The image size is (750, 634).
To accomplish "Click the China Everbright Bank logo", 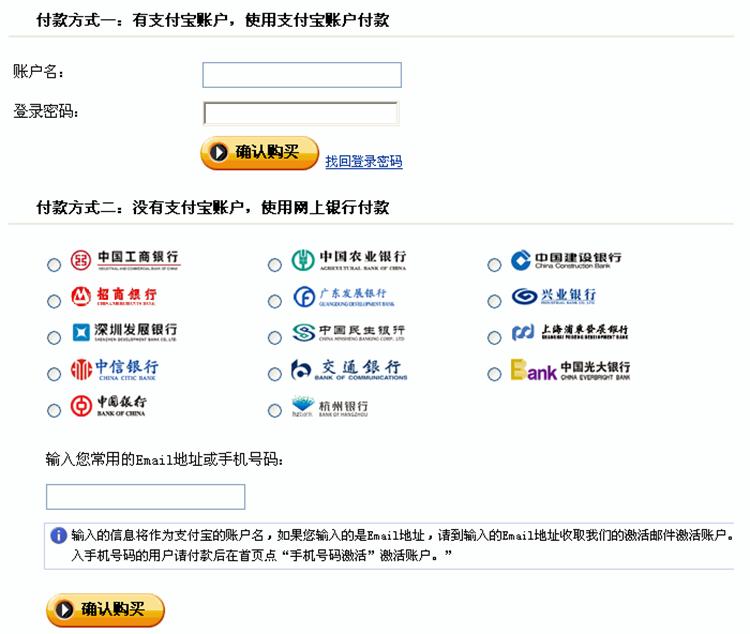I will tap(570, 370).
